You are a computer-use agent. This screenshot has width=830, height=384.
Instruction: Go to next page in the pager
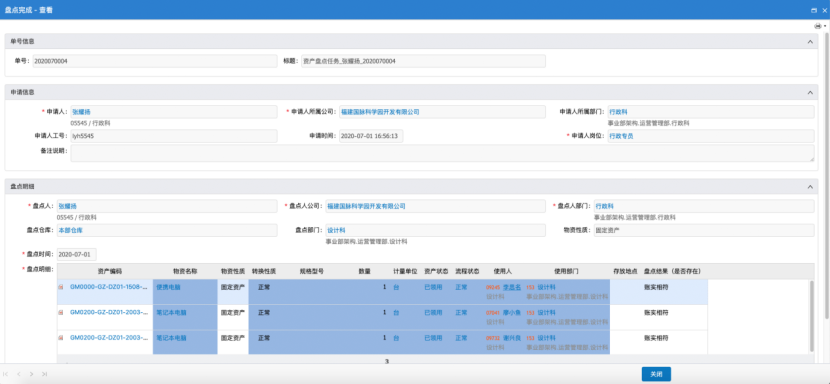[31, 374]
